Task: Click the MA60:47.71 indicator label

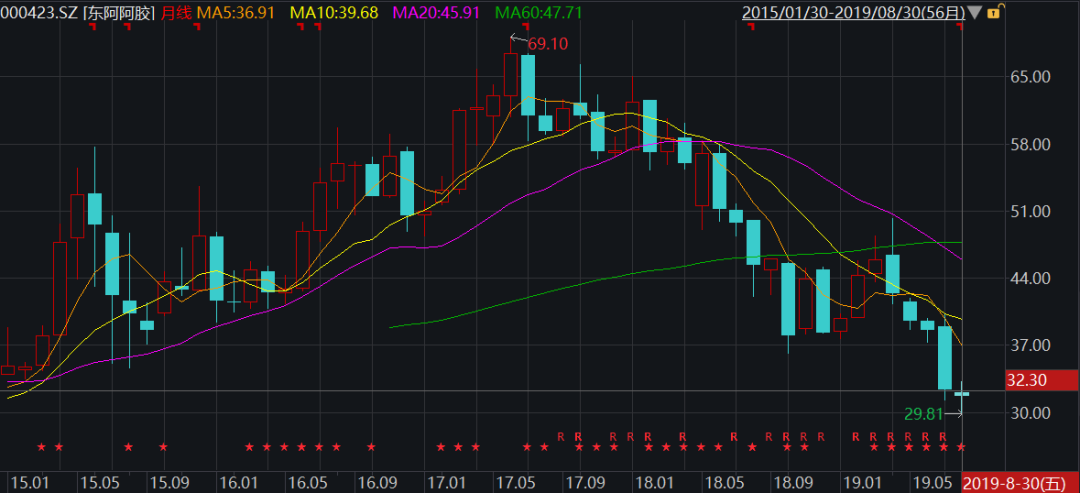Action: pos(538,13)
